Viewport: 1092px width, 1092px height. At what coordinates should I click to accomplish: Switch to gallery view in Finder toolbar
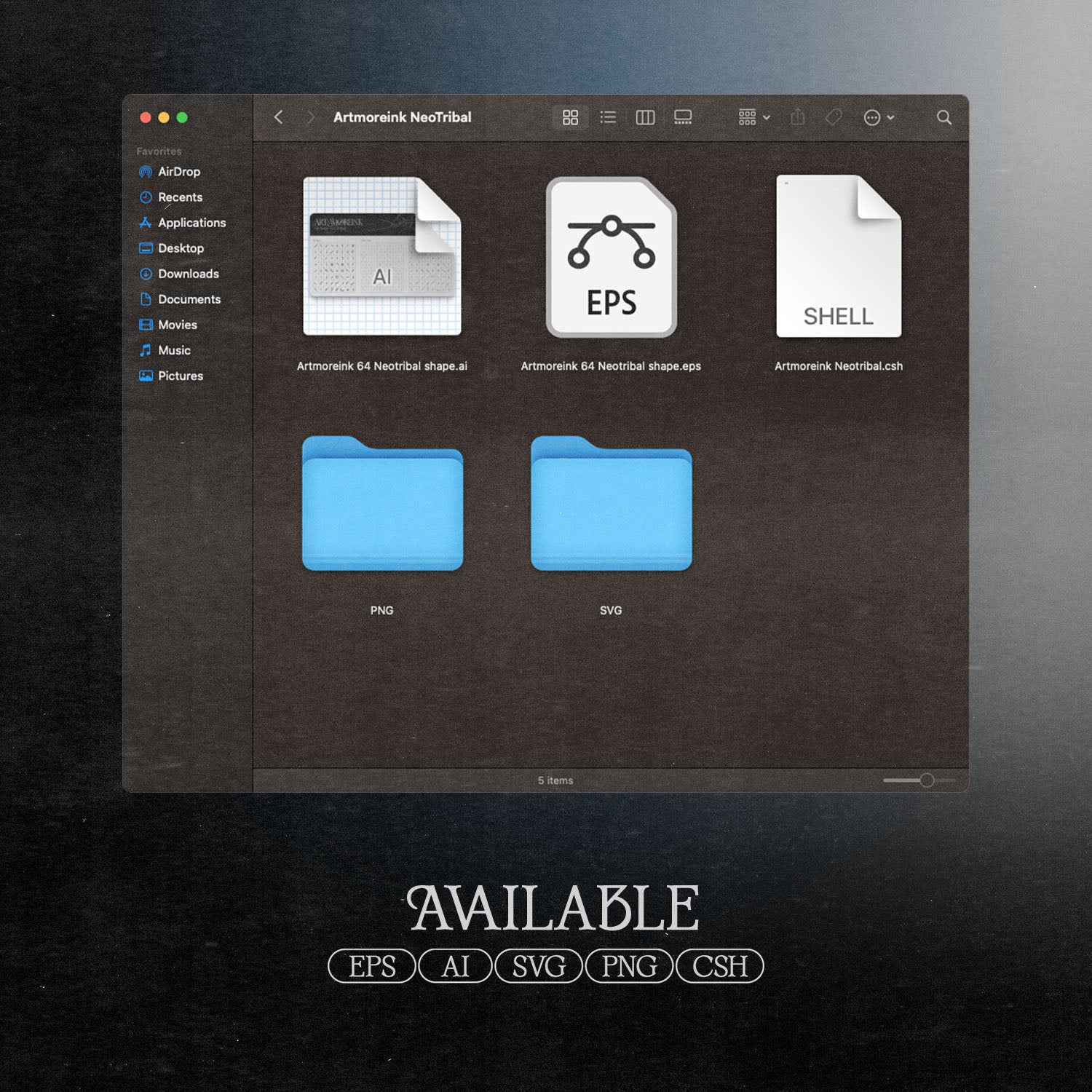683,117
